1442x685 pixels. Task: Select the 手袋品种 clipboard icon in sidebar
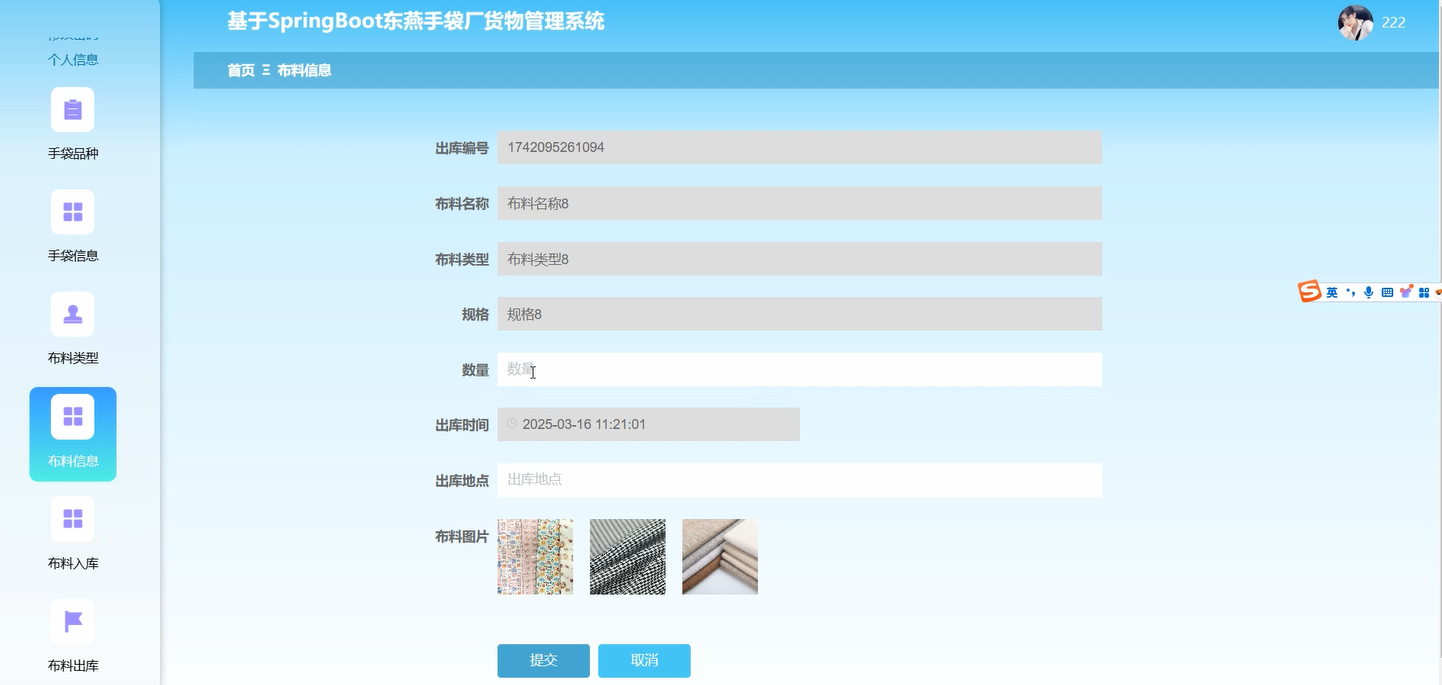(x=72, y=109)
